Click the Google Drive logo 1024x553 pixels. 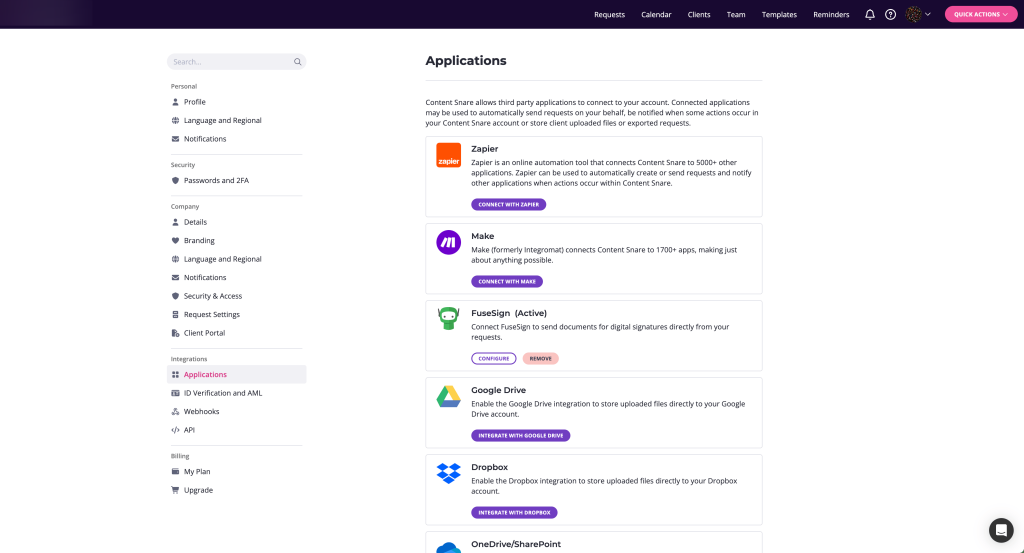click(449, 396)
